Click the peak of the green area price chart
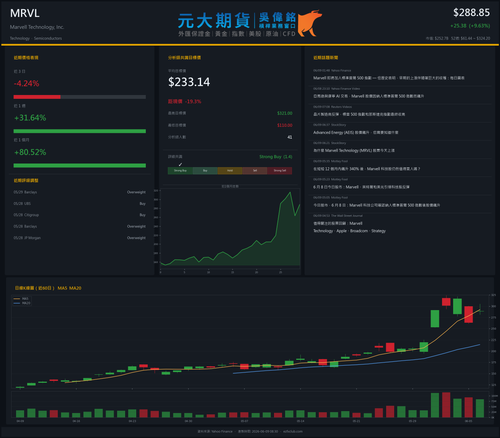Viewport: 500px width, 438px height. (290, 192)
